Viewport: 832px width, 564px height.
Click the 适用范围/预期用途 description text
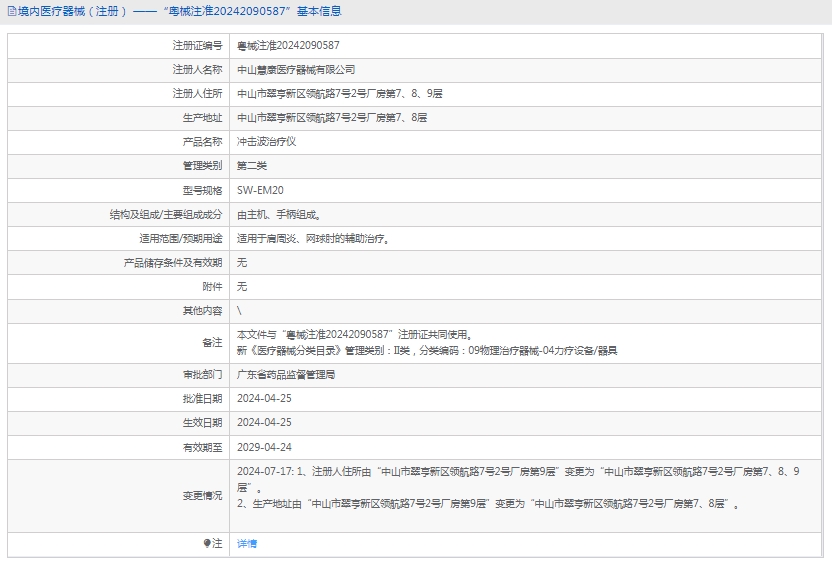click(x=312, y=239)
